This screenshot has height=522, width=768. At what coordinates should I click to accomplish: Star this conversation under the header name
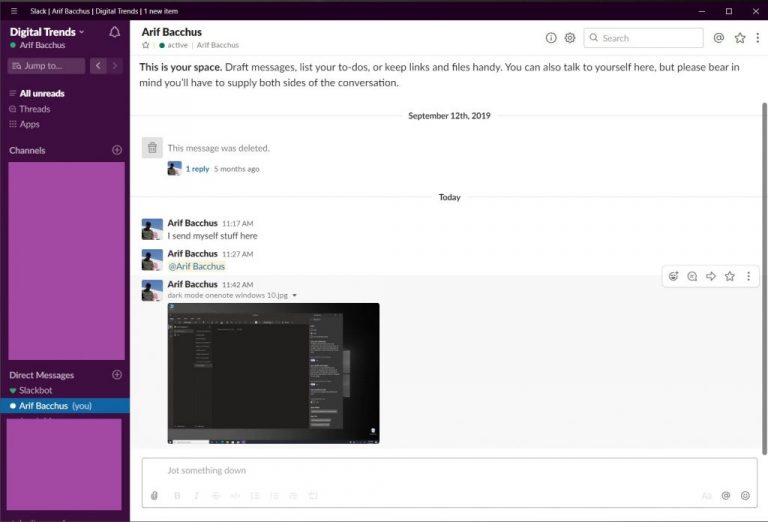tap(145, 45)
